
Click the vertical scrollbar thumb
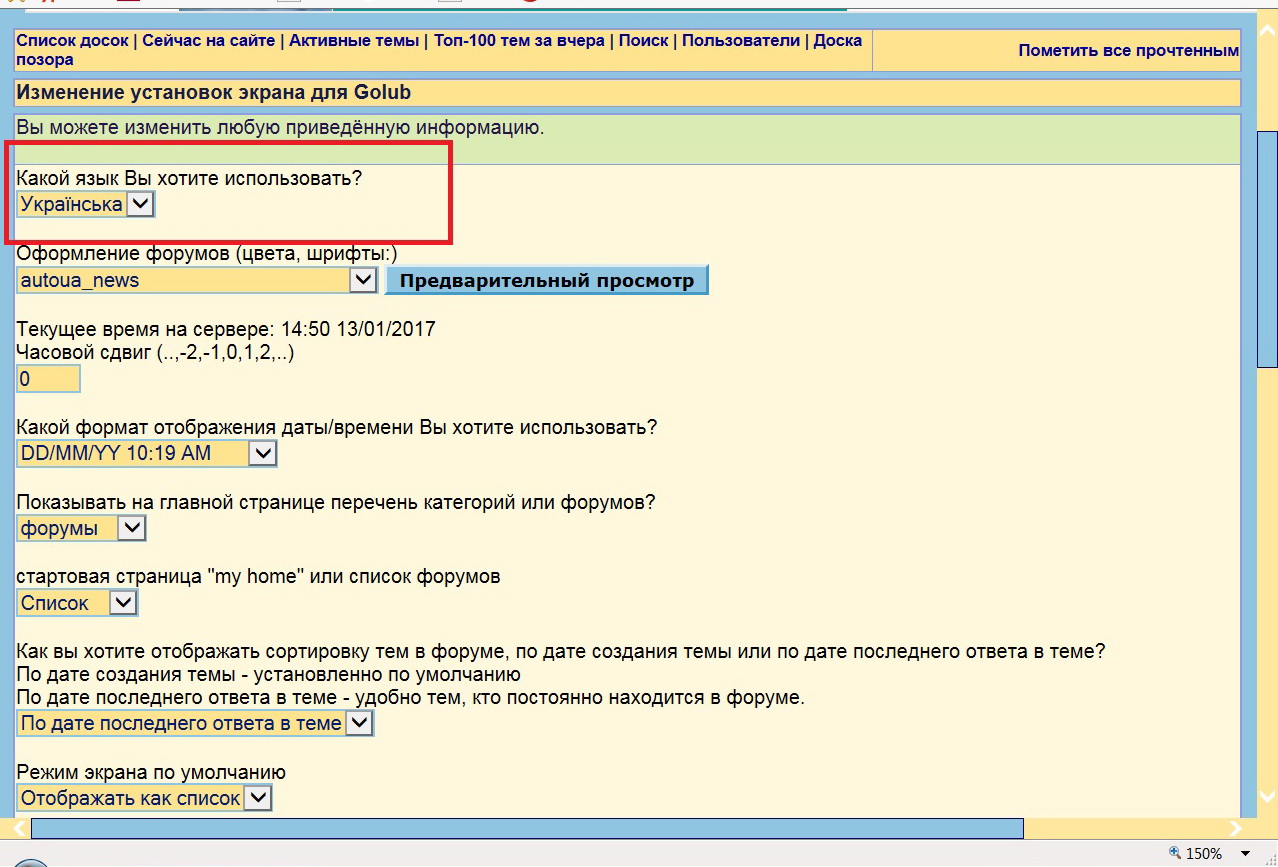pyautogui.click(x=1267, y=250)
